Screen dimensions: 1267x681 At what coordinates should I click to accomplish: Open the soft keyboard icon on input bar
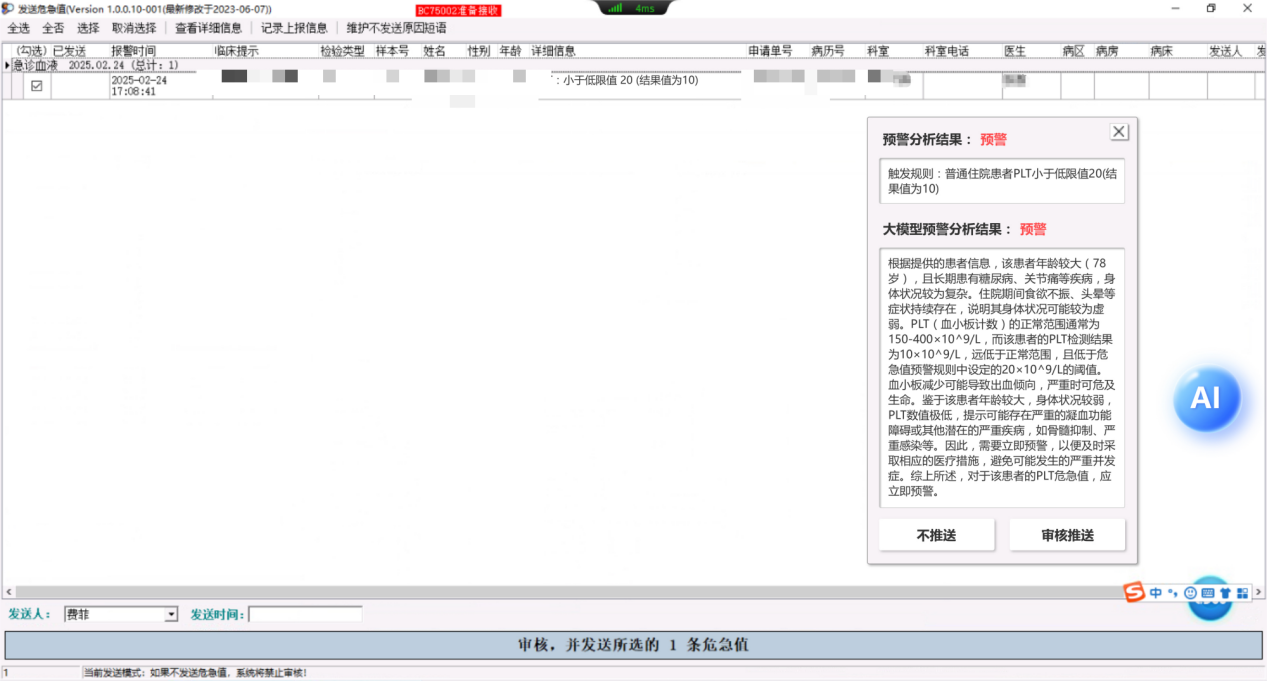(1207, 593)
